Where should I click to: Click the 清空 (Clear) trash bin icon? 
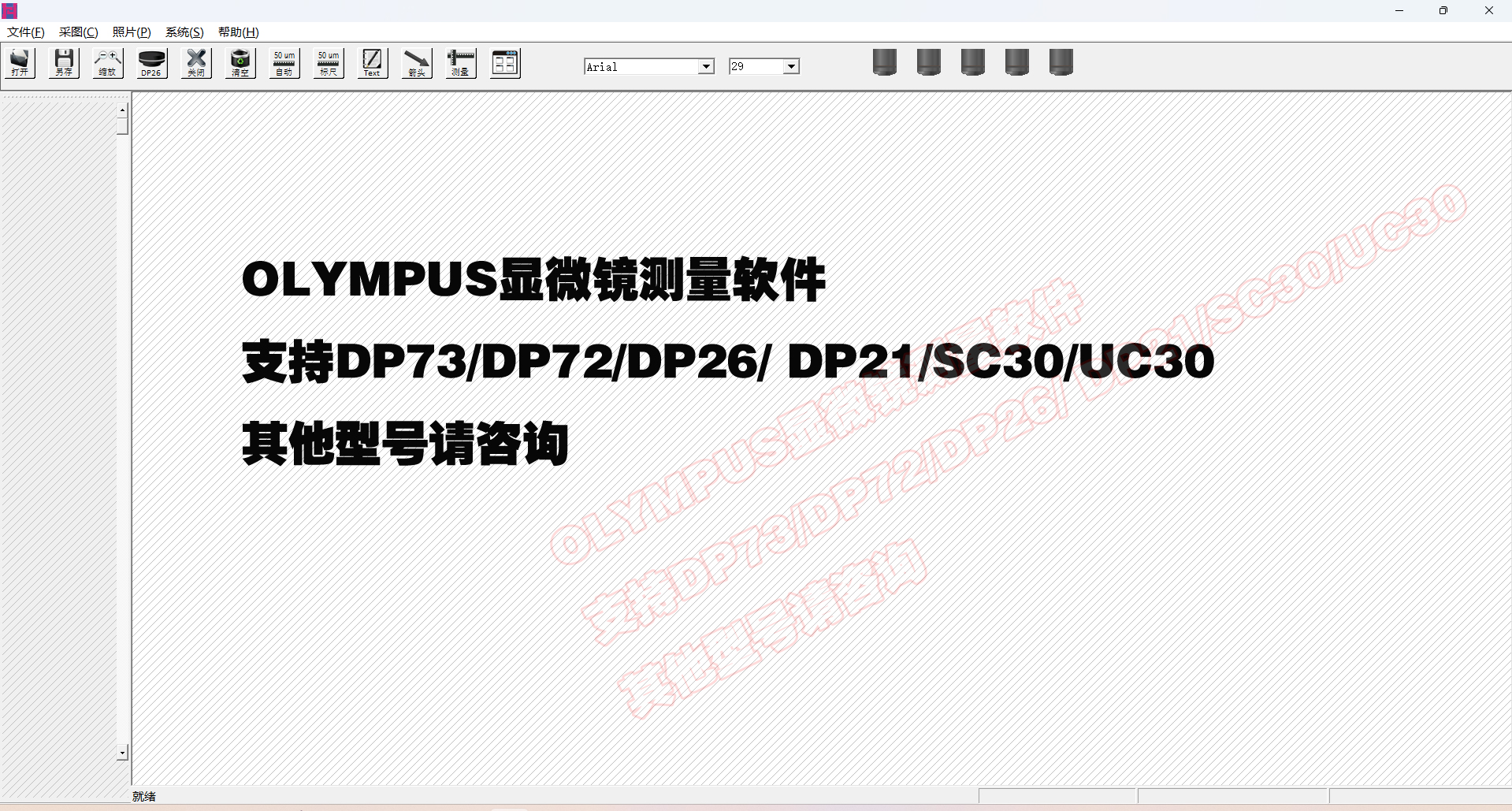pyautogui.click(x=240, y=63)
